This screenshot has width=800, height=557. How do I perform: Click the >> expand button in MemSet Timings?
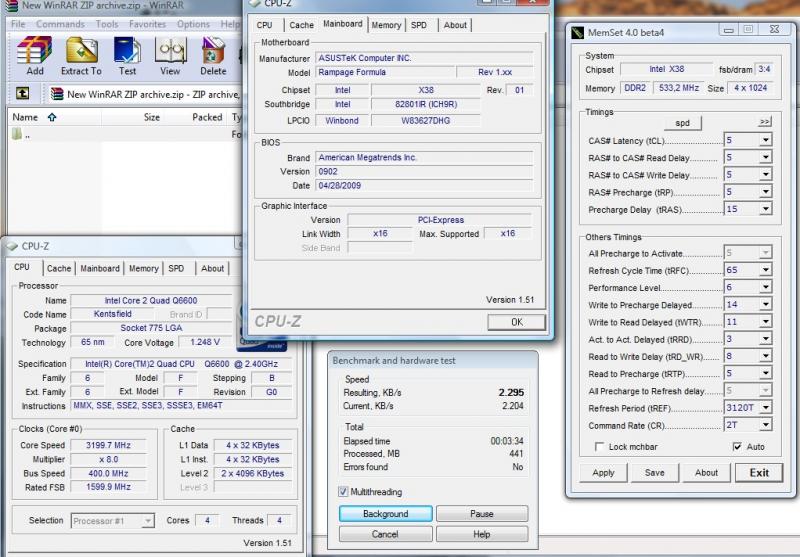tap(765, 122)
